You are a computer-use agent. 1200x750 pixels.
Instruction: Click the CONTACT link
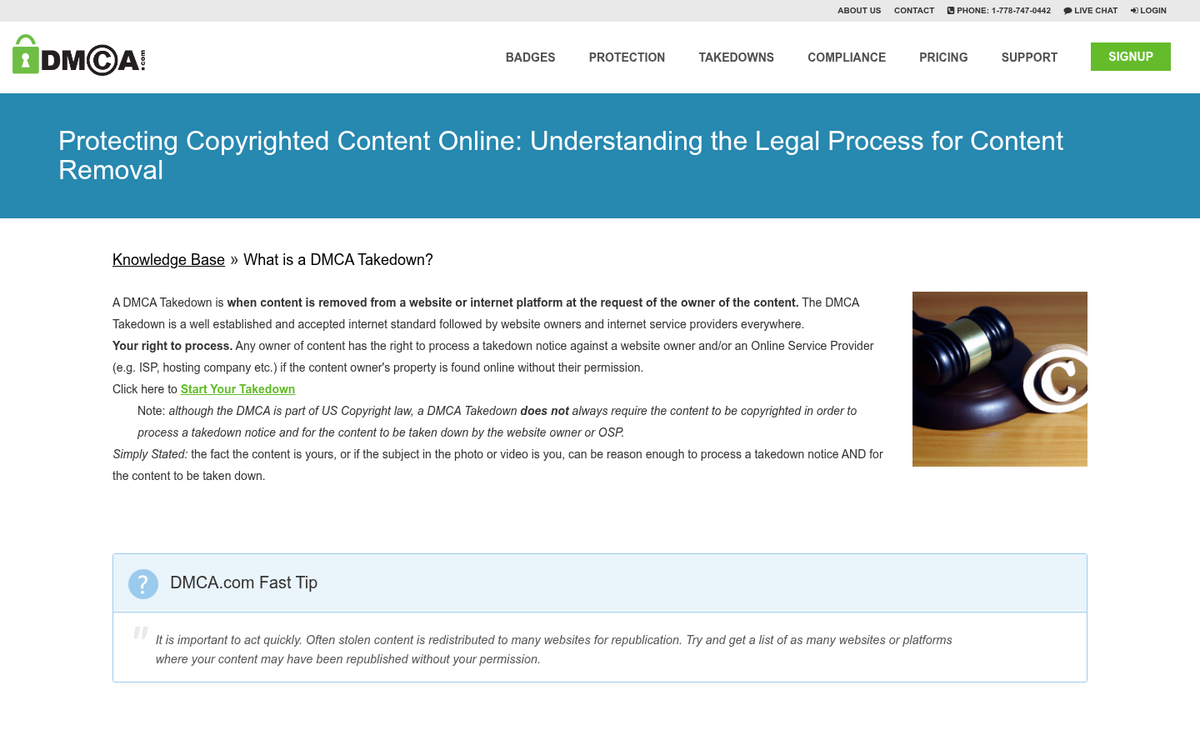[x=913, y=11]
